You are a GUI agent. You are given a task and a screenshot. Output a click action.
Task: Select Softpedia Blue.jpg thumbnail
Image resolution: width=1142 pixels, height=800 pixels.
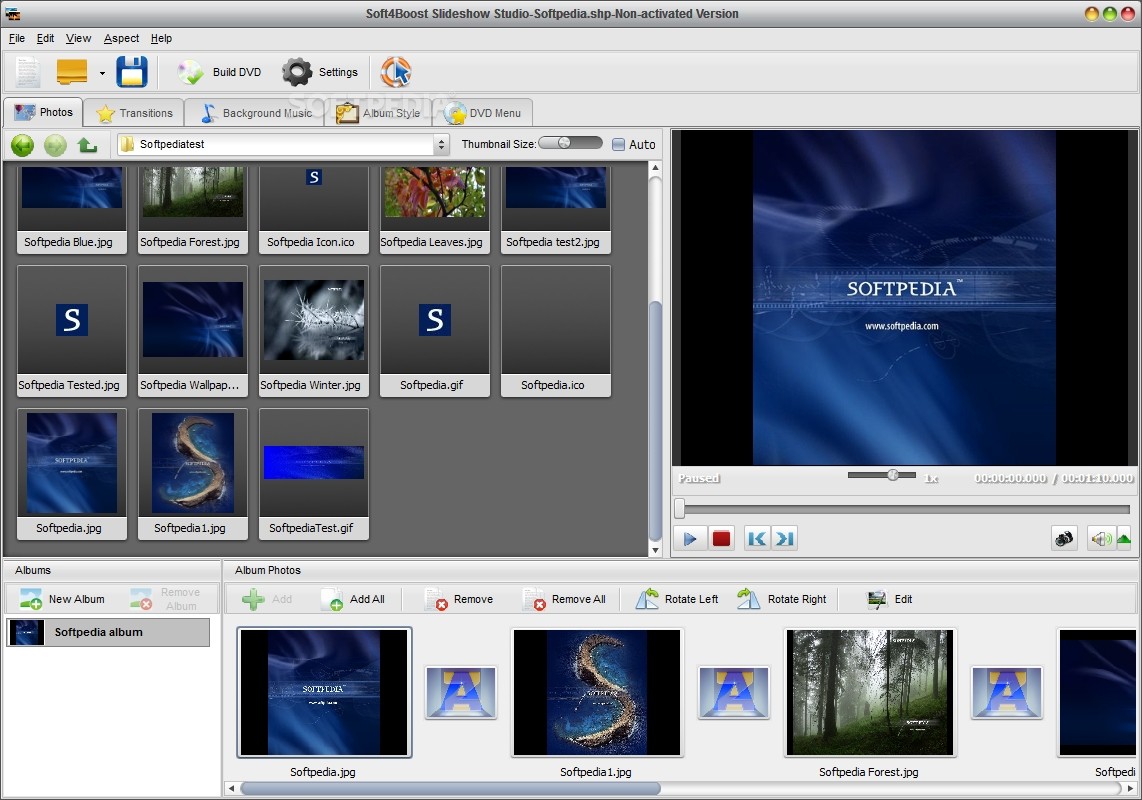[71, 210]
